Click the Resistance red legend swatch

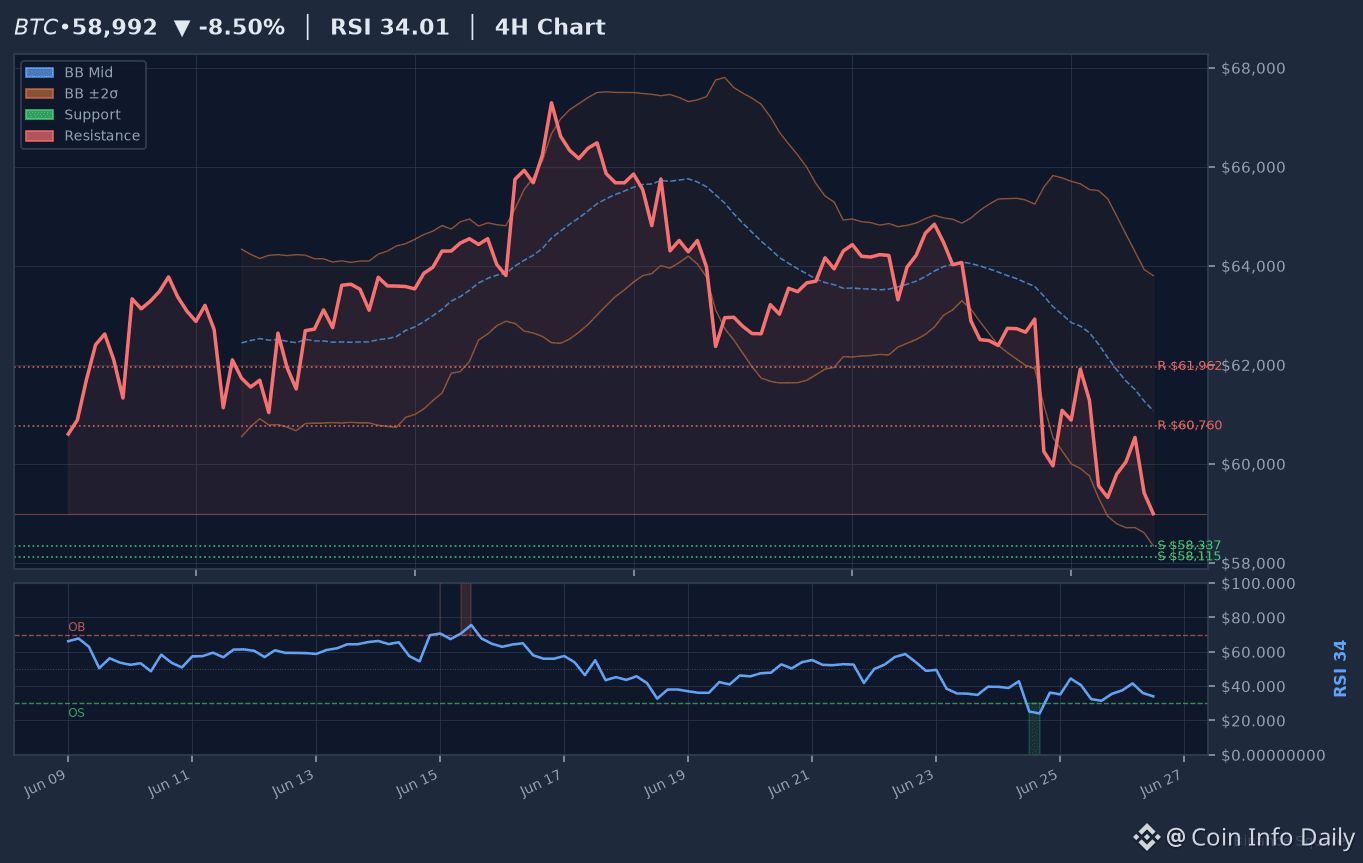[40, 136]
